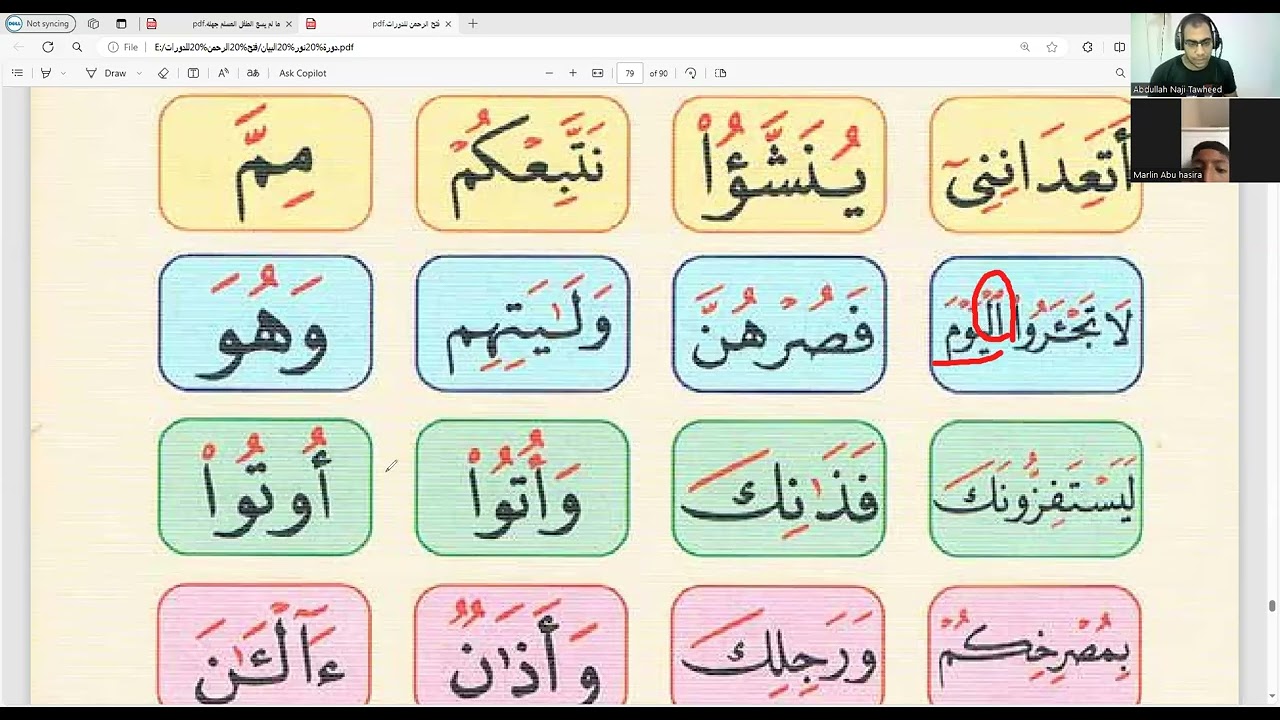
Task: Click the blue card with word فصرهن
Action: click(779, 323)
